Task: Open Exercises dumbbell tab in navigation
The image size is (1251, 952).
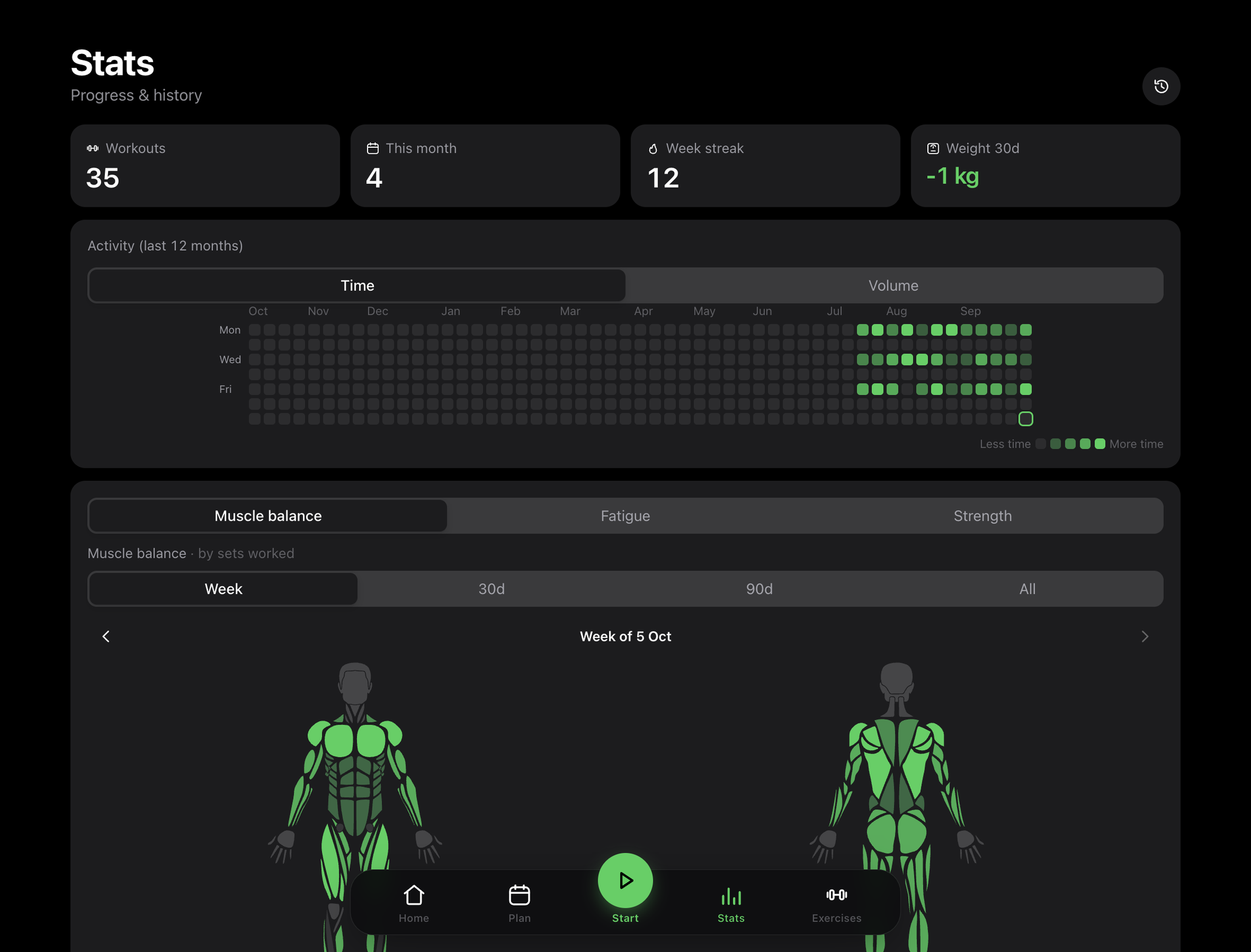Action: tap(837, 903)
